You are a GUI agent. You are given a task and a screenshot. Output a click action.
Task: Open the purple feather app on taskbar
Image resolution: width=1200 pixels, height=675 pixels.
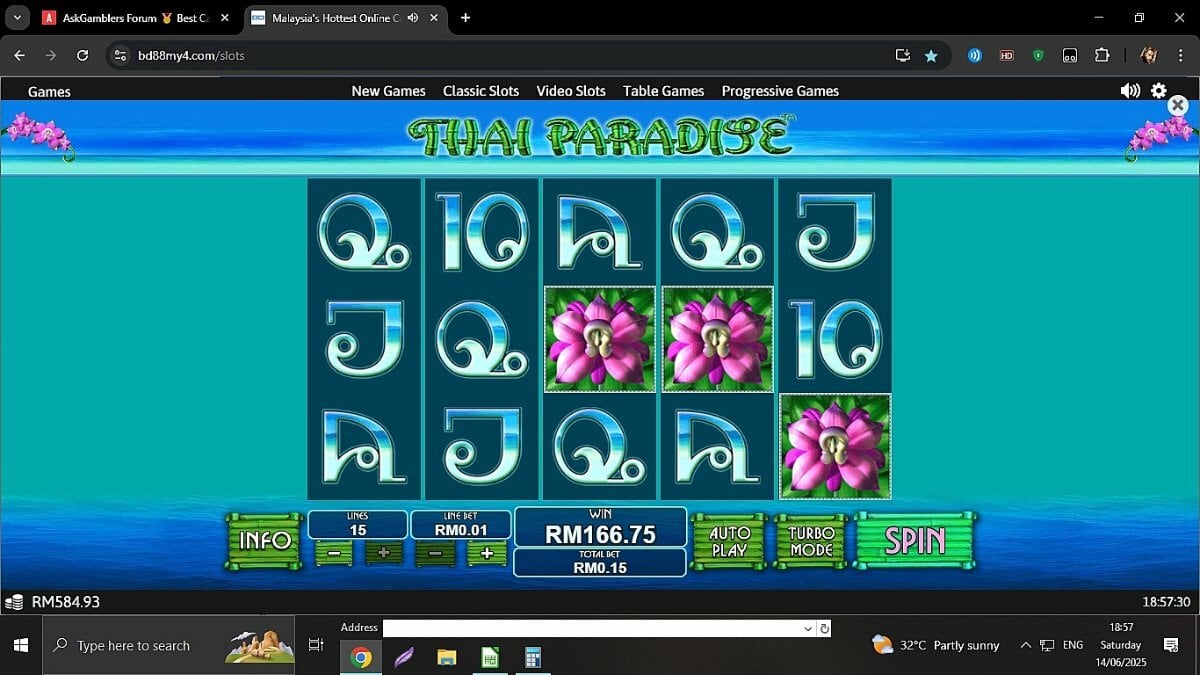[x=404, y=657]
